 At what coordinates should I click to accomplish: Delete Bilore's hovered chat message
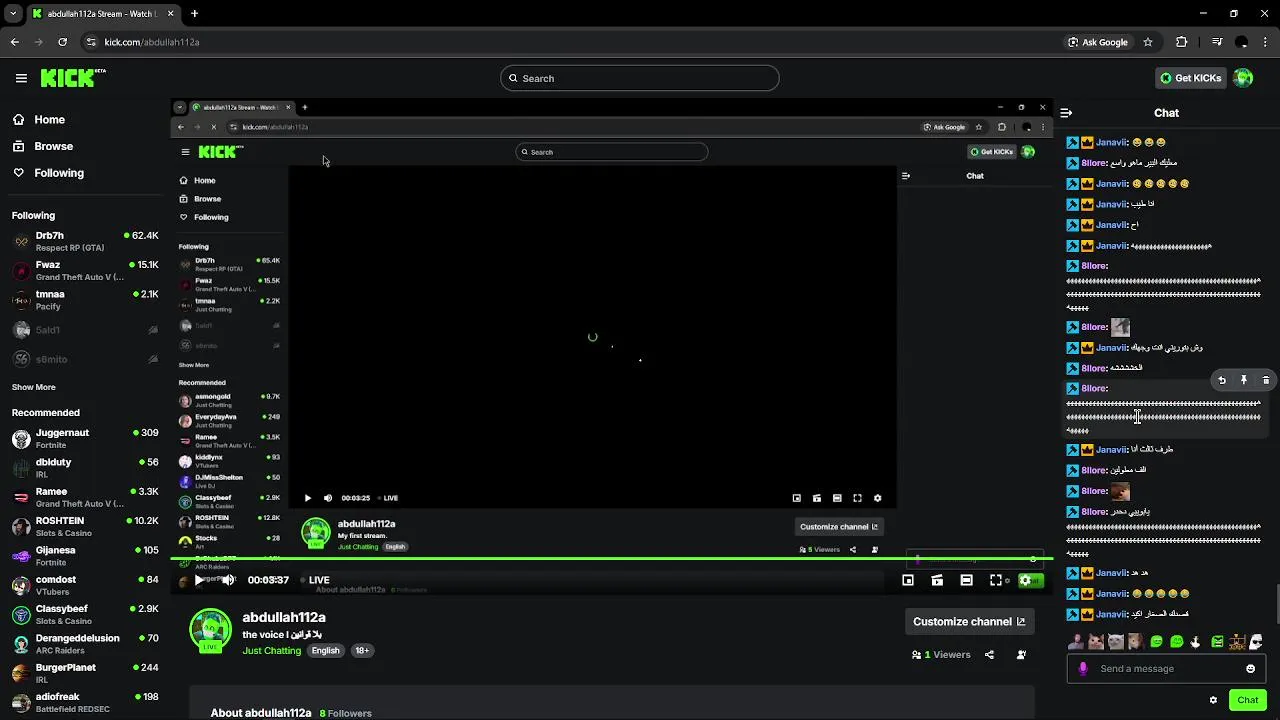1266,380
